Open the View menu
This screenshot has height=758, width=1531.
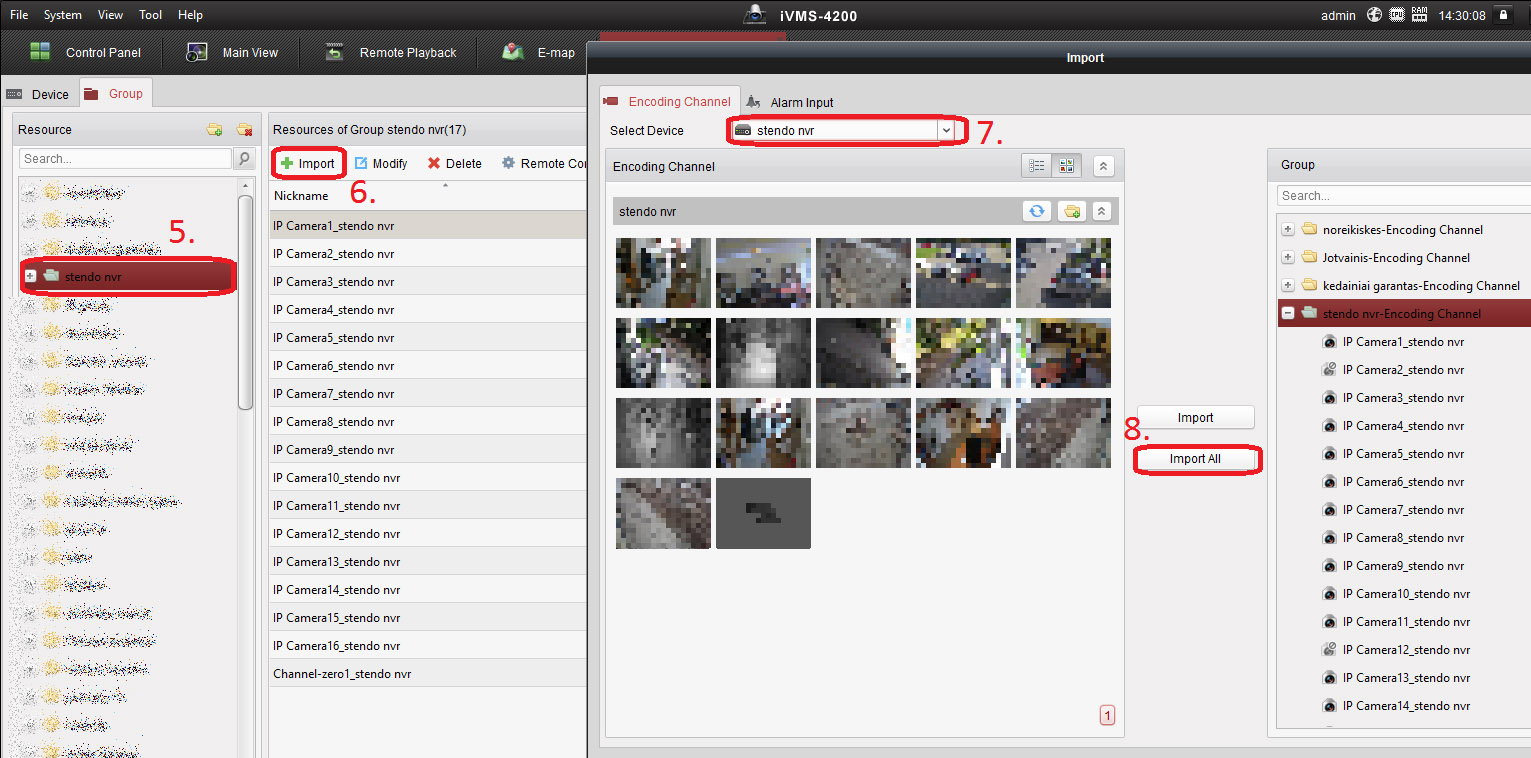click(111, 15)
